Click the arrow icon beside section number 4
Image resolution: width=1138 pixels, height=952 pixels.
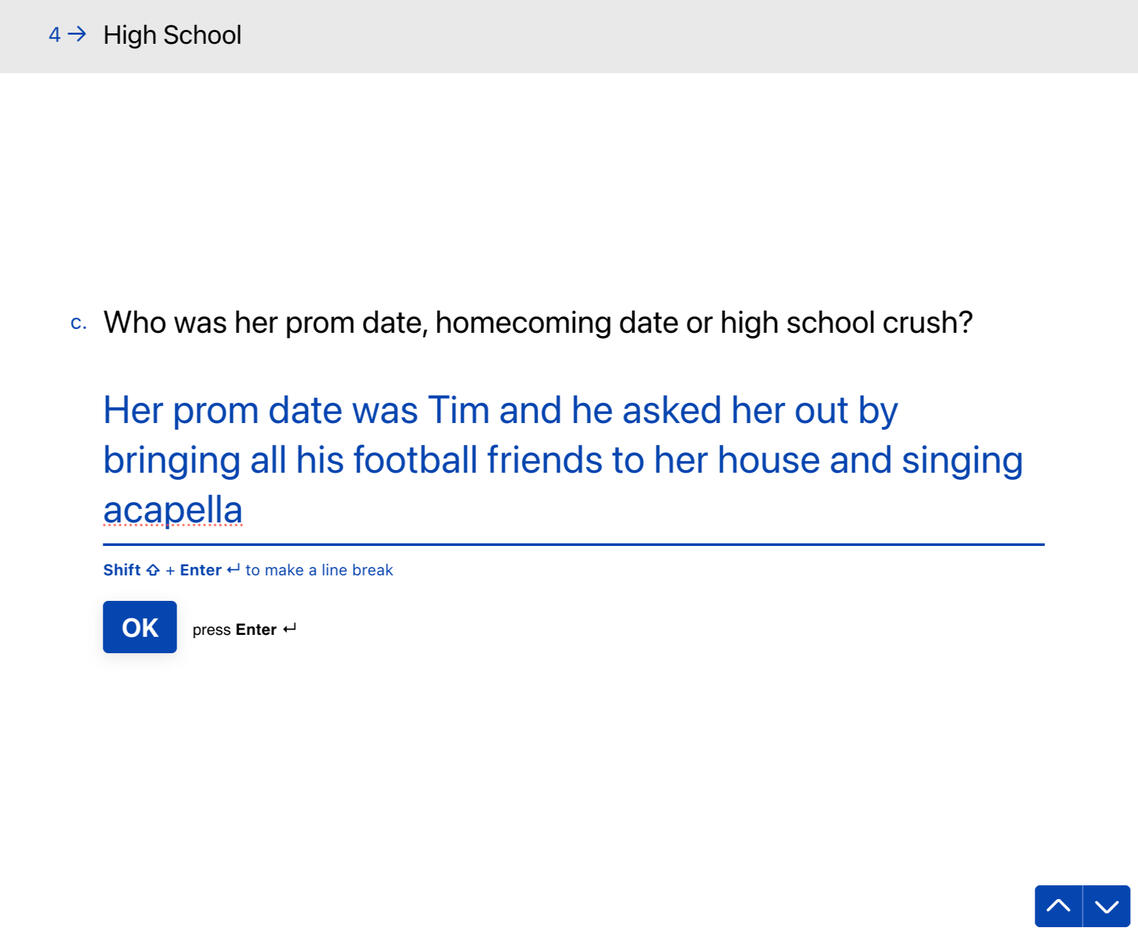77,35
